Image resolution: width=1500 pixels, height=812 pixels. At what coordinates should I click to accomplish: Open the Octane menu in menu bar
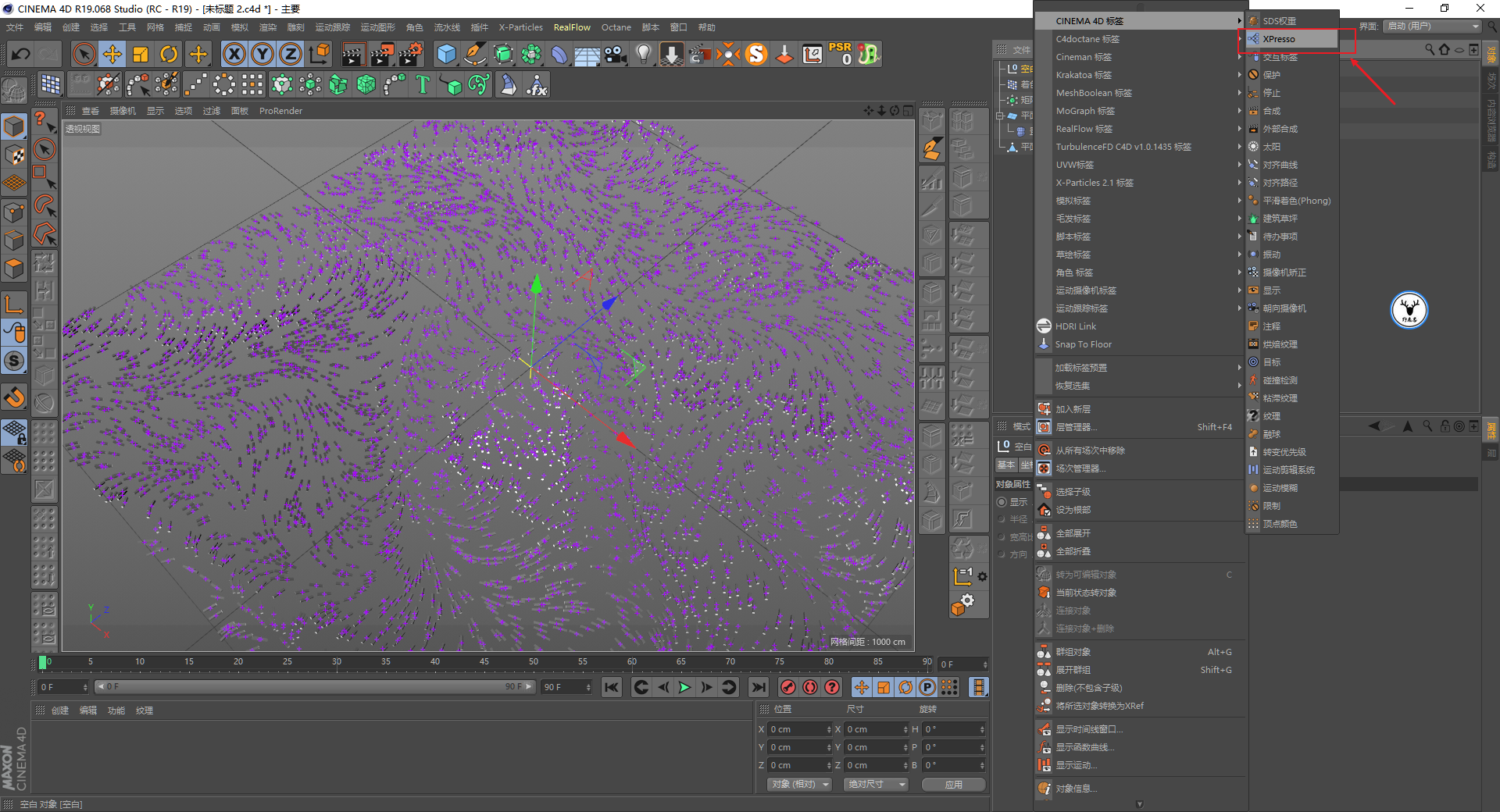(x=616, y=27)
